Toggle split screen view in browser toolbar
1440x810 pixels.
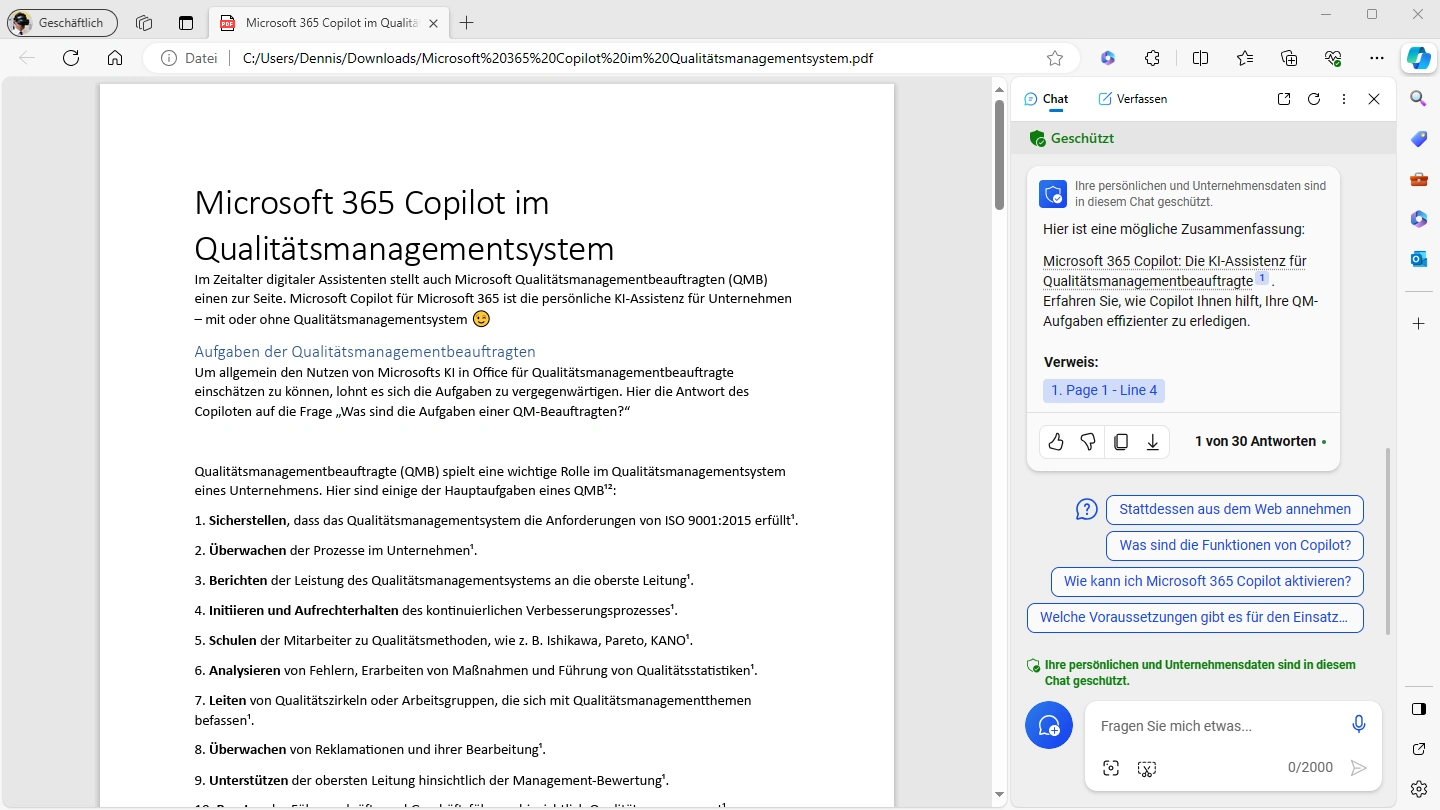1200,58
